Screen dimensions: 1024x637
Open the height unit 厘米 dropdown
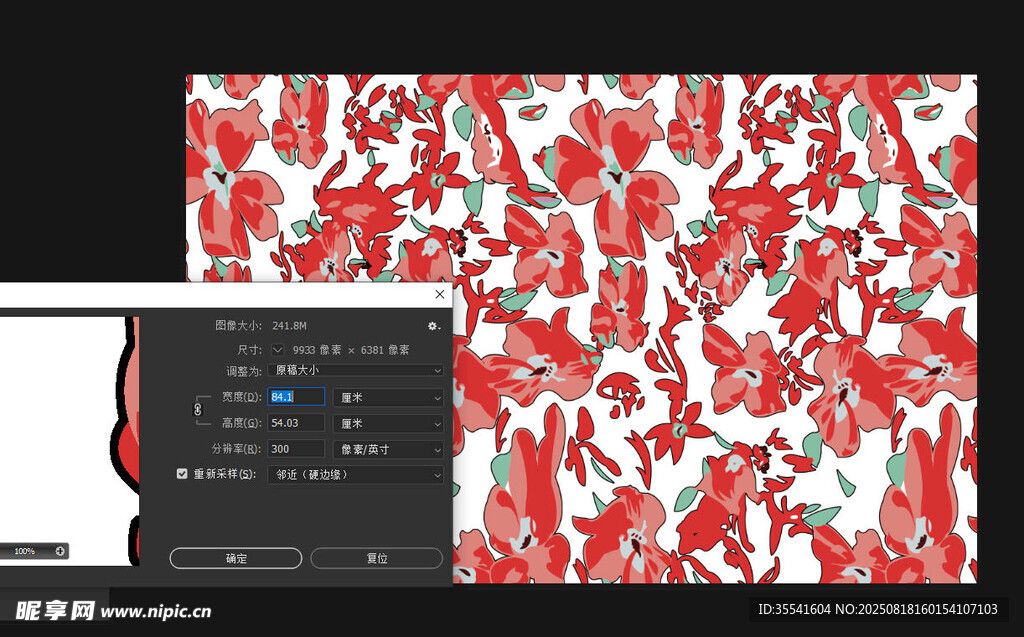click(x=387, y=423)
